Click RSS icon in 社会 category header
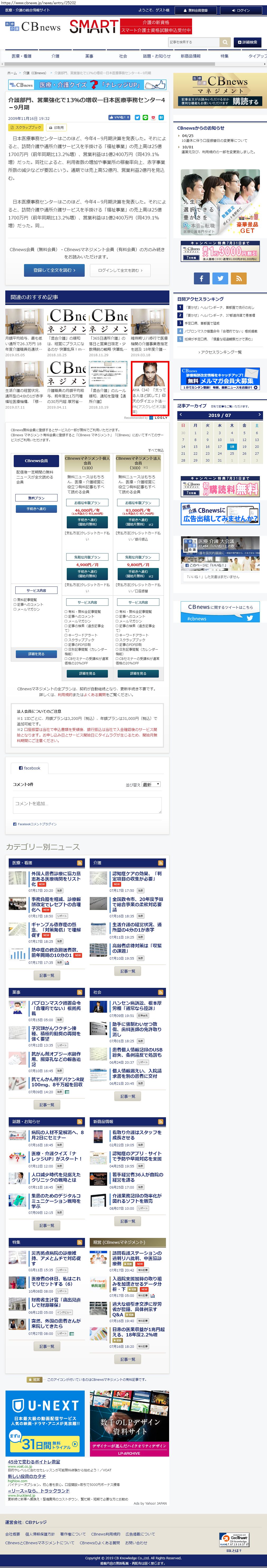Viewport: 267px width, 1568px height. pyautogui.click(x=161, y=992)
